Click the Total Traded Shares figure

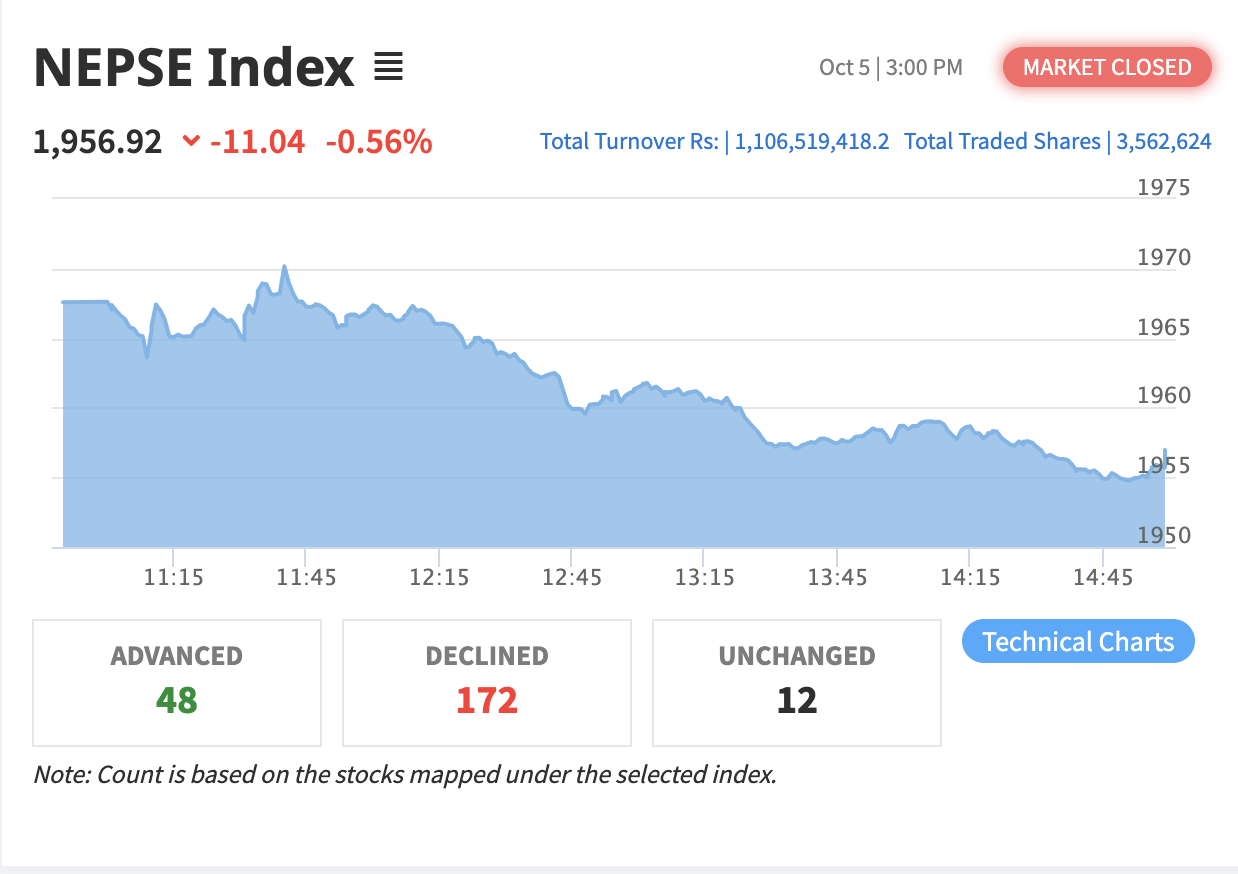click(1164, 142)
